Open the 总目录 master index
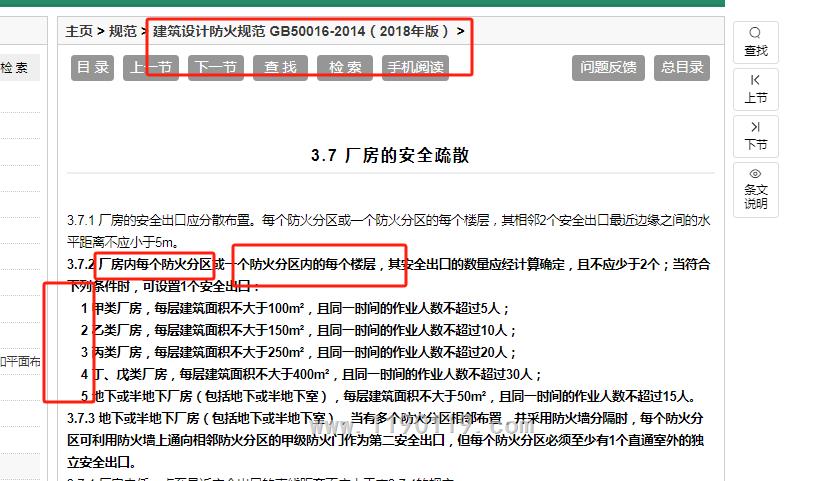 click(x=682, y=68)
